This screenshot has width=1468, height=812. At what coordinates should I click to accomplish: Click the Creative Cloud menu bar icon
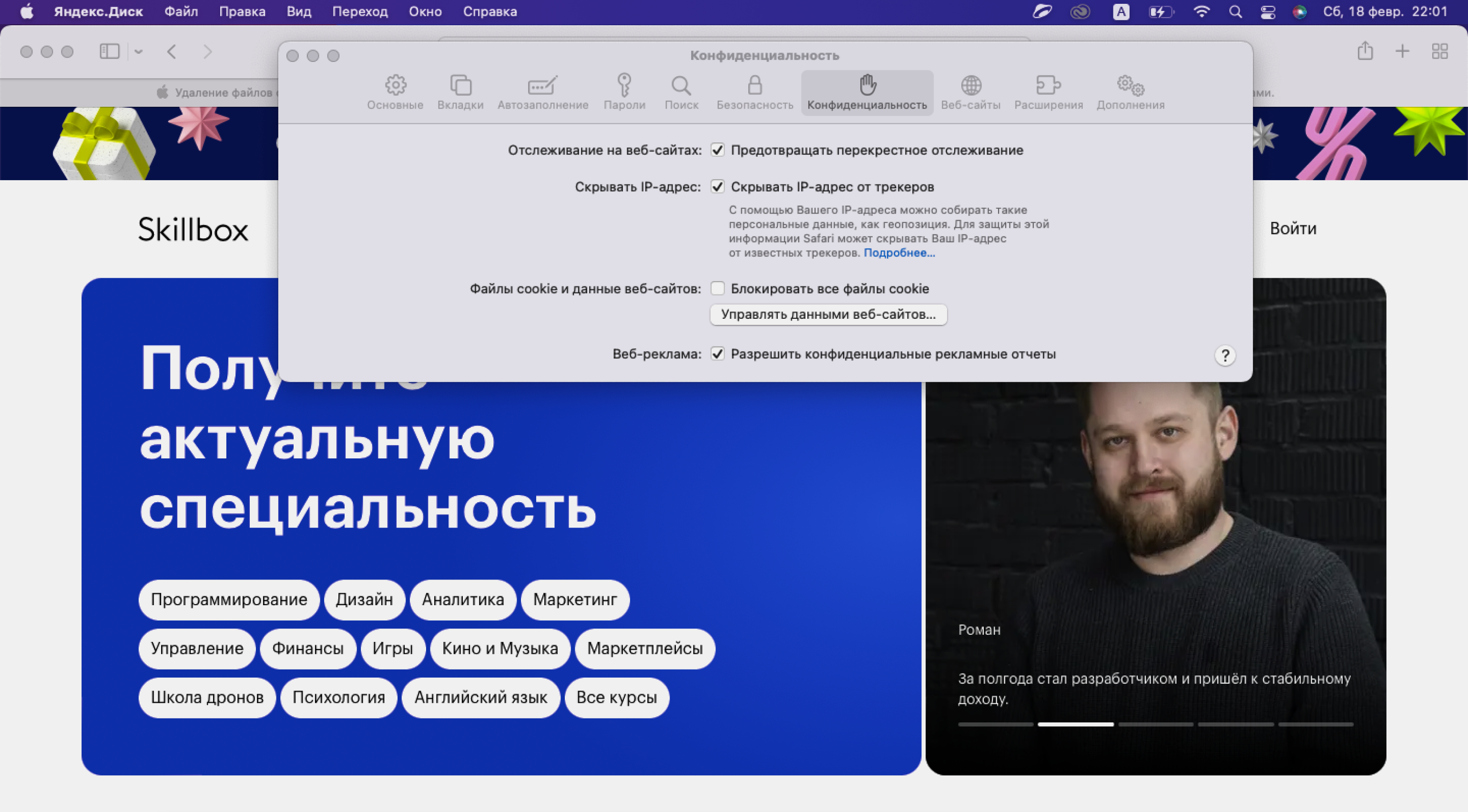point(1080,11)
